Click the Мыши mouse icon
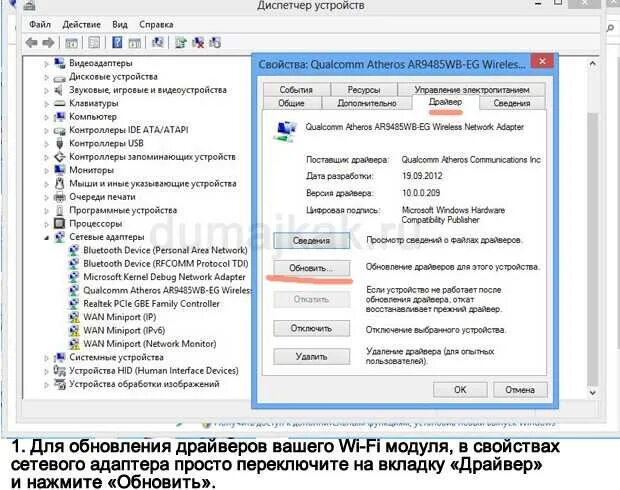The image size is (620, 490). click(60, 183)
